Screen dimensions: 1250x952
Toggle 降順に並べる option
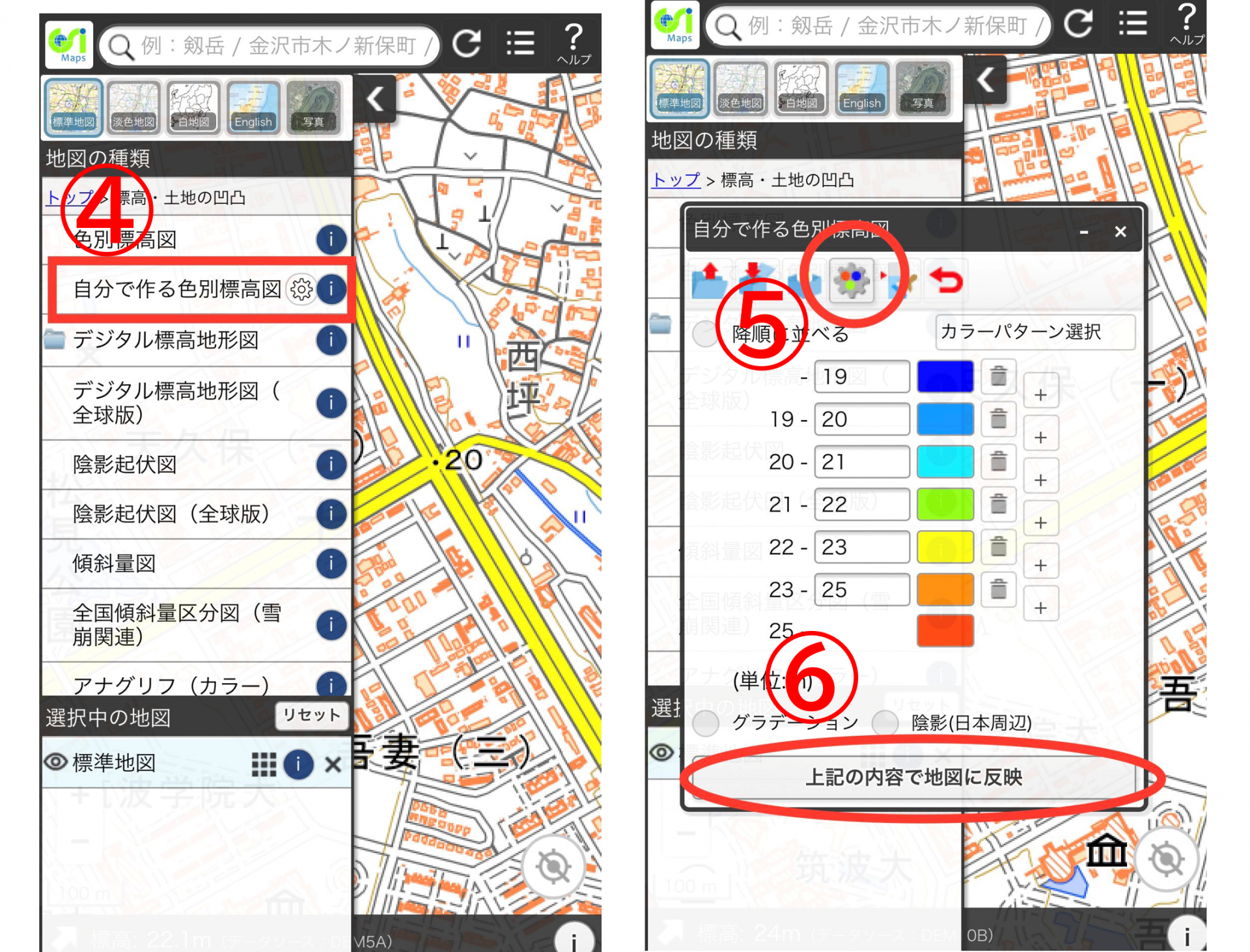(705, 334)
